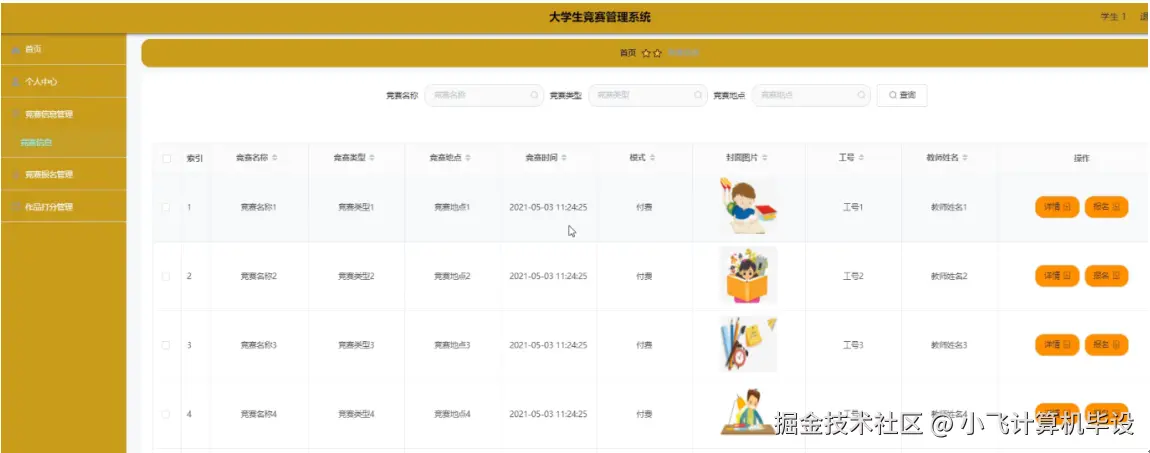The image size is (1150, 453).
Task: Sort by 模式 column arrows
Action: point(653,158)
